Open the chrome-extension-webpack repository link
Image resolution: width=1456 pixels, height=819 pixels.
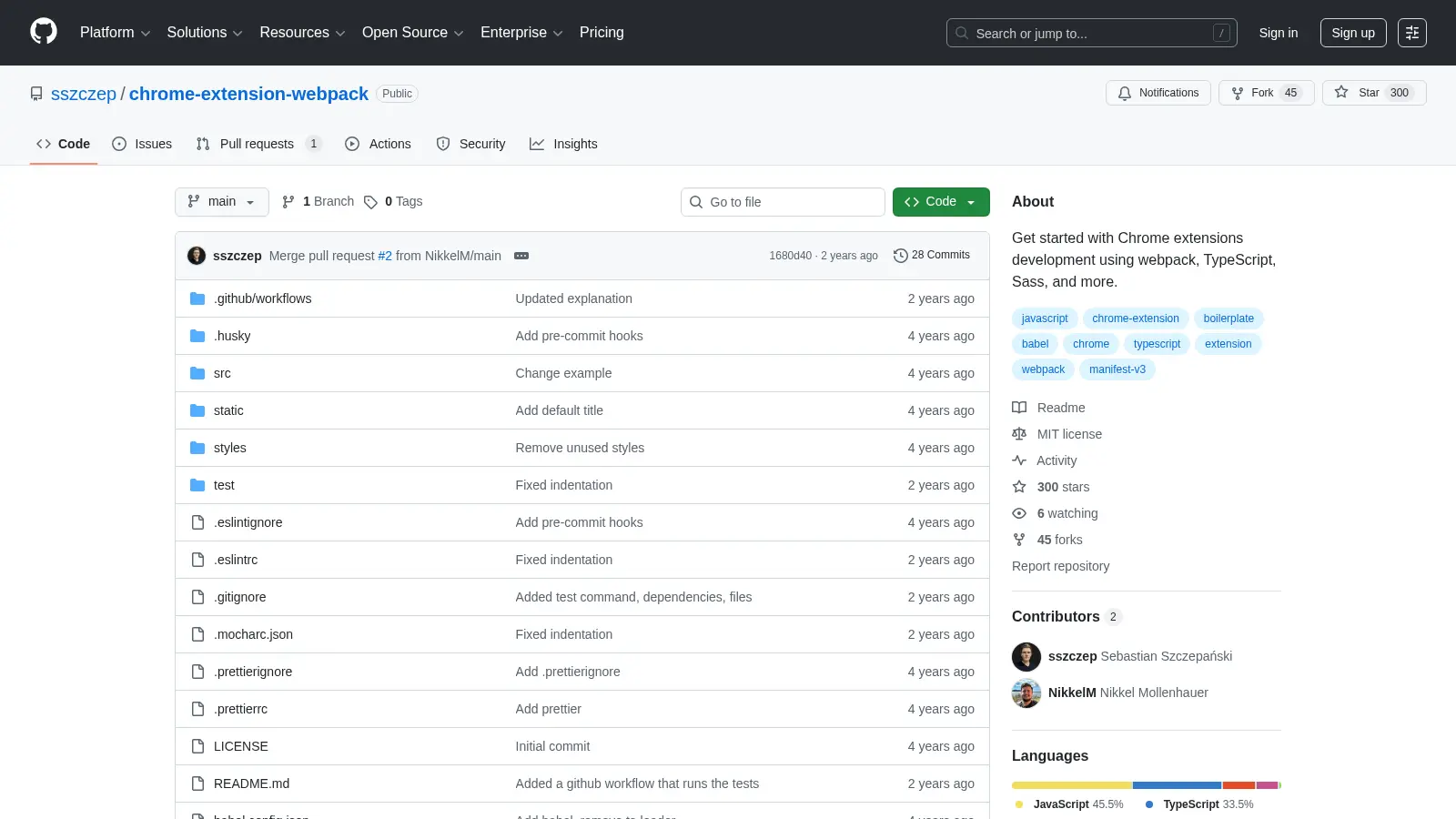[248, 94]
